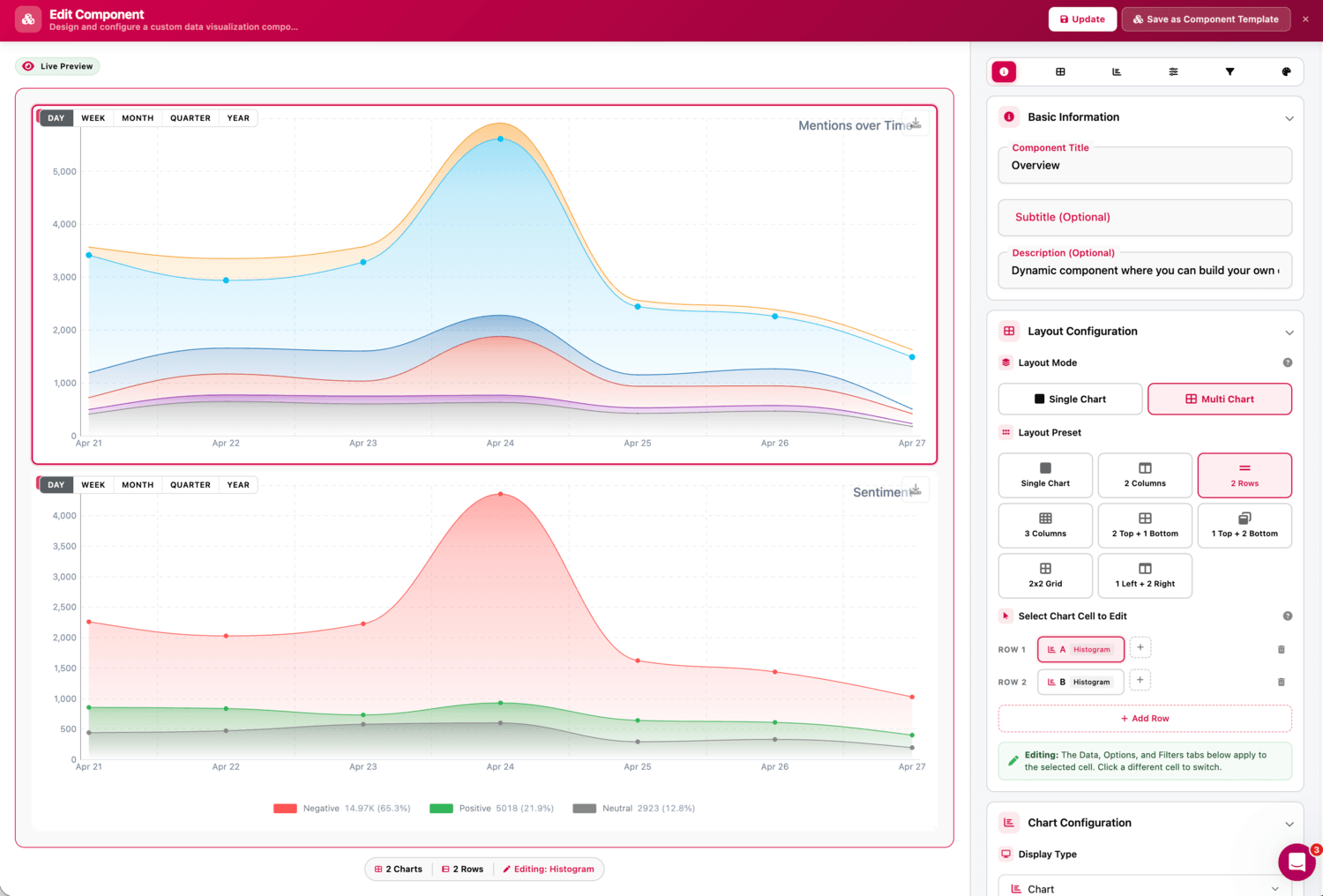Switch Sentiment chart to MONTH view
This screenshot has width=1323, height=896.
pos(138,485)
